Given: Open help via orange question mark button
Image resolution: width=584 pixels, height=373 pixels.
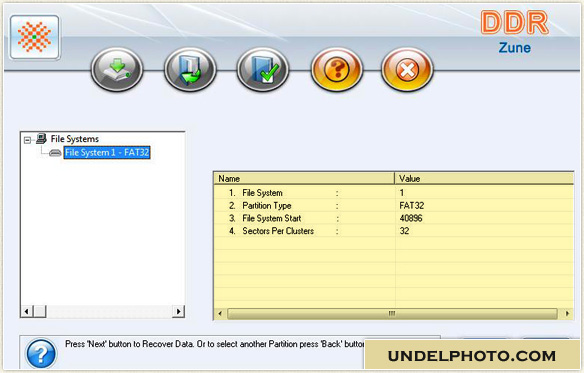Looking at the screenshot, I should 336,69.
